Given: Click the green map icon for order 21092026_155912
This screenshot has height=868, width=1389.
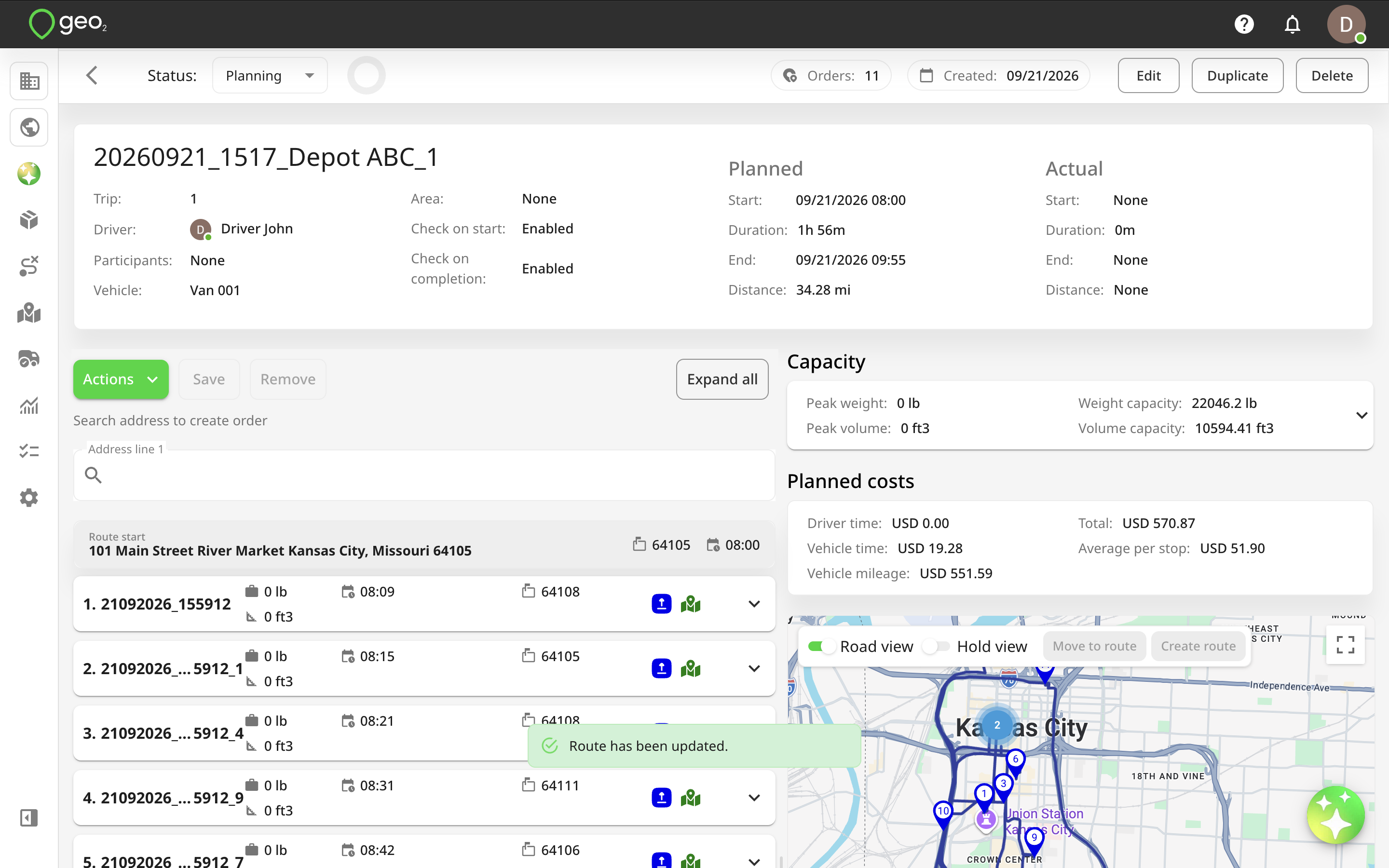Looking at the screenshot, I should [691, 604].
